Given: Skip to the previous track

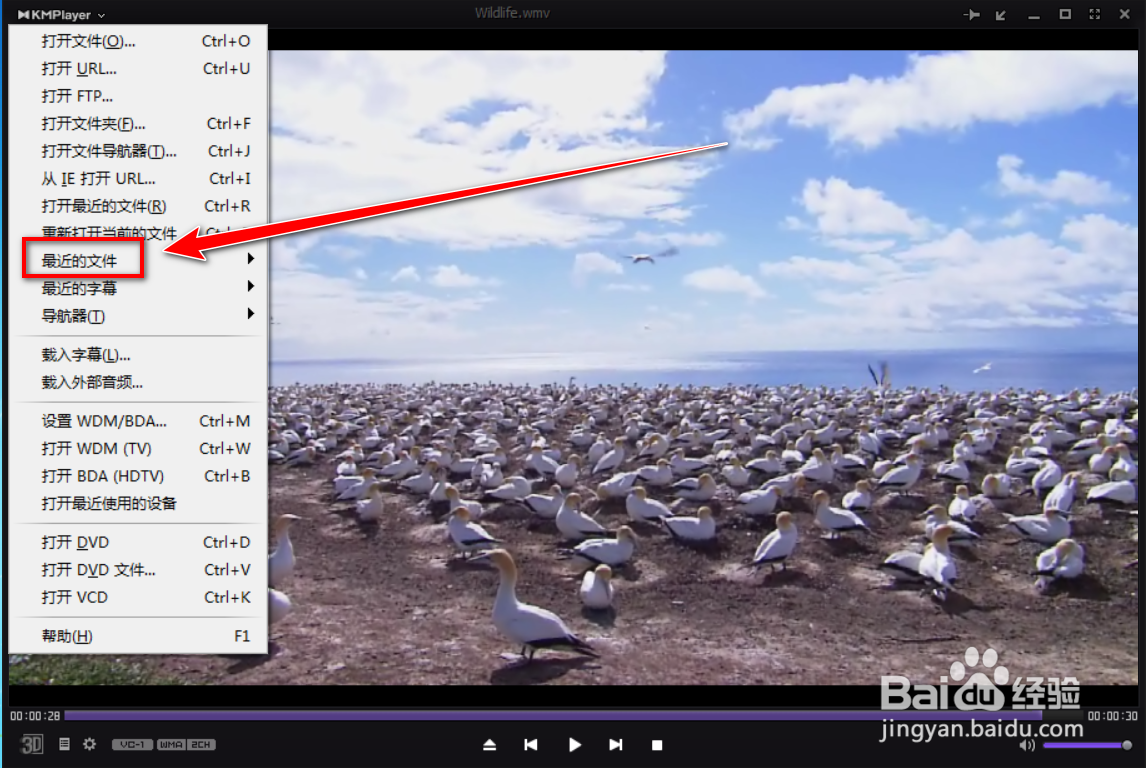Looking at the screenshot, I should click(x=531, y=745).
